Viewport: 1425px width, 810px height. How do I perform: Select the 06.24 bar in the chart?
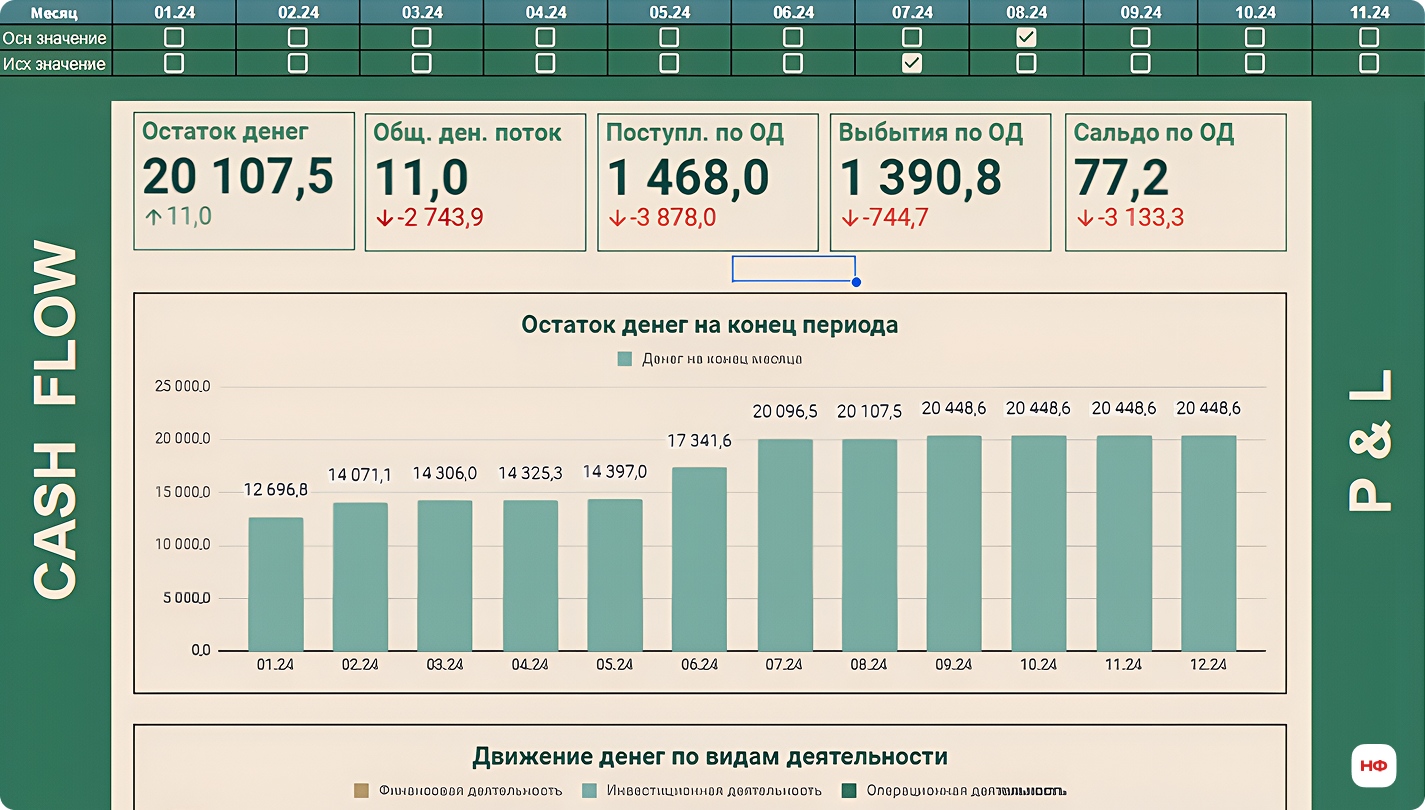point(699,559)
